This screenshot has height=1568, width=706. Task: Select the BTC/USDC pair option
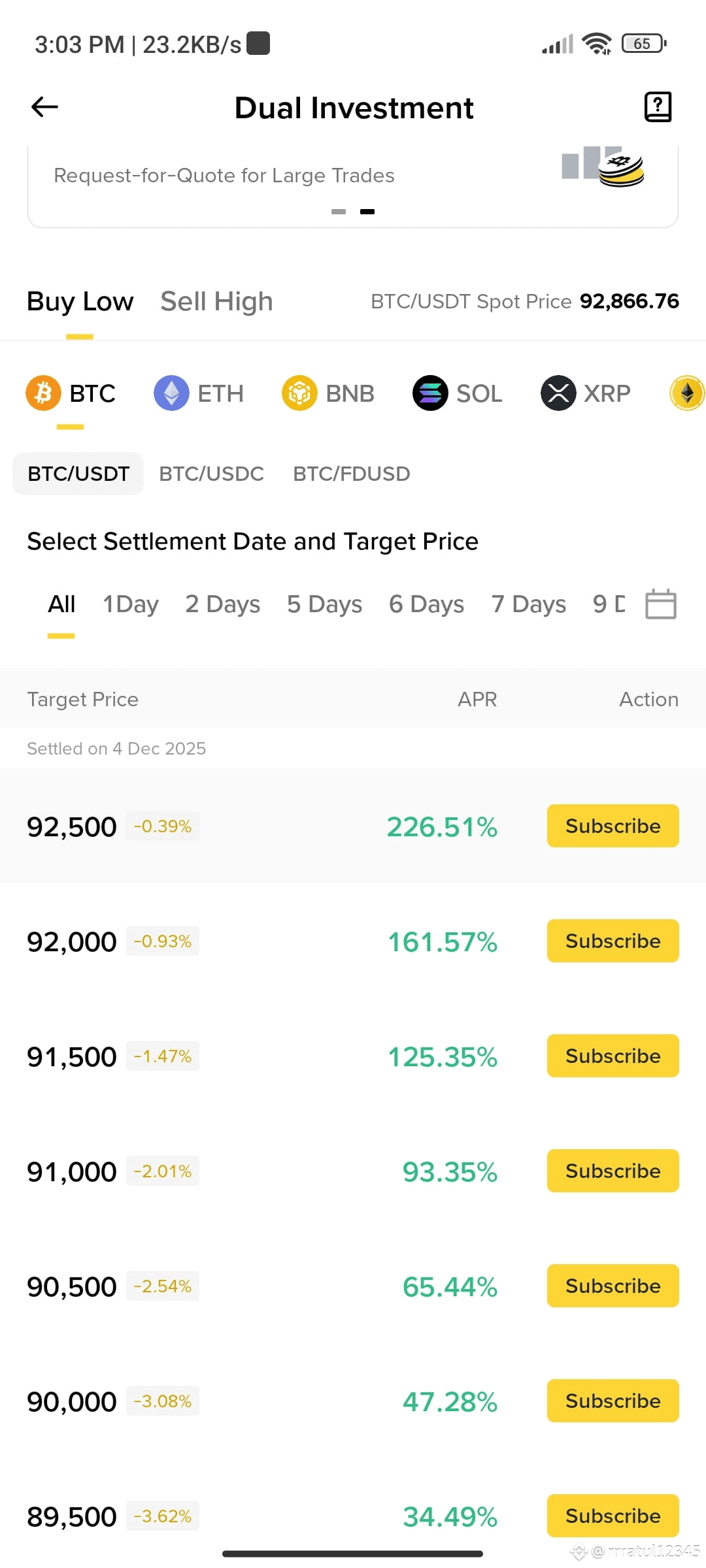tap(211, 474)
